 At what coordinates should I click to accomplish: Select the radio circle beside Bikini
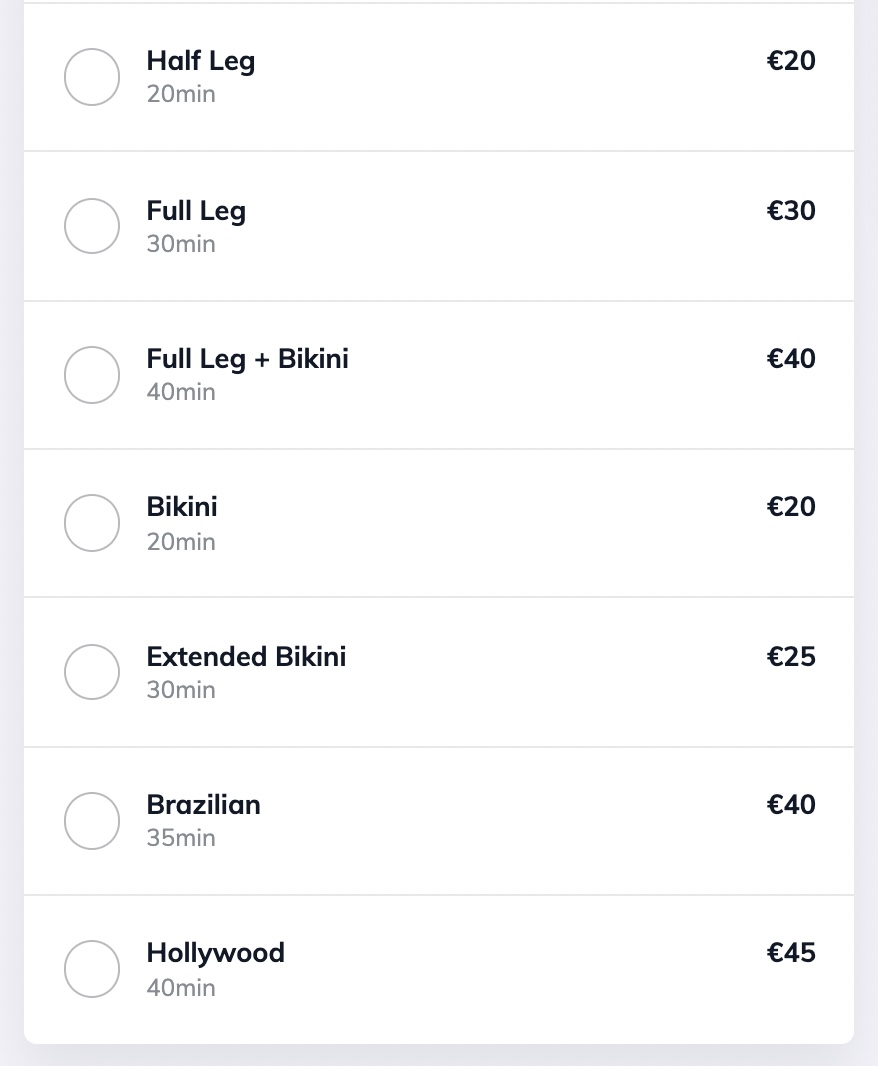coord(92,523)
